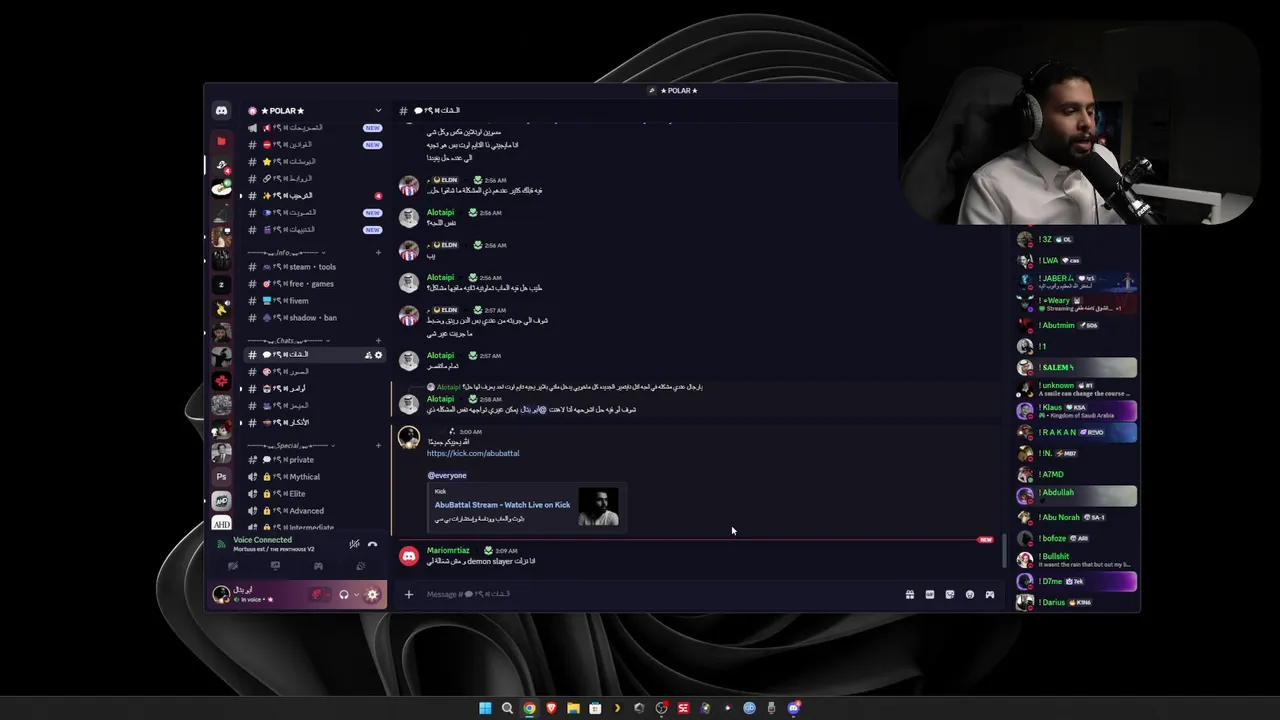Image resolution: width=1280 pixels, height=720 pixels.
Task: Open the emoji picker
Action: click(970, 594)
